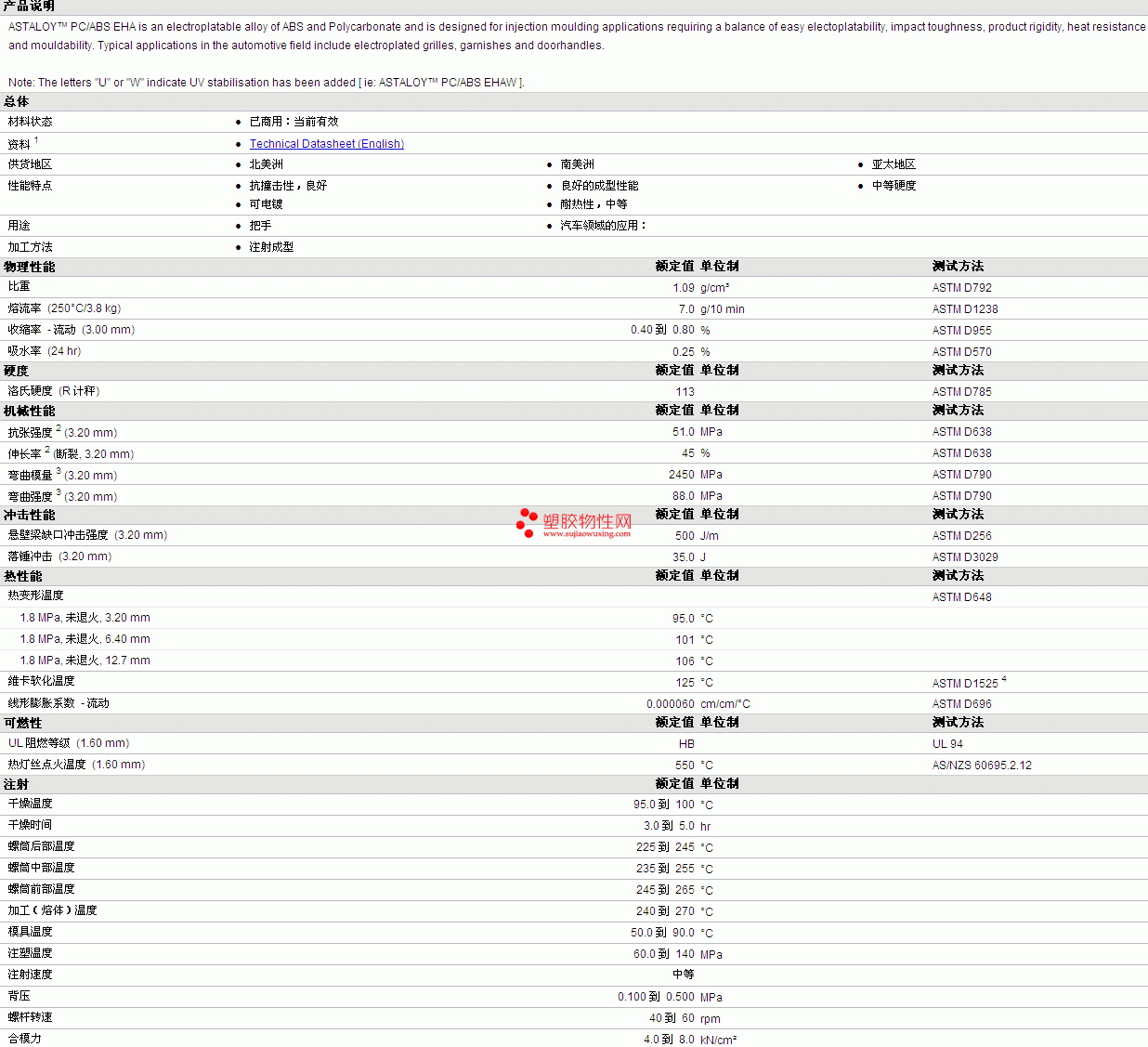The image size is (1148, 1047).
Task: Select the notched Izod impact value 500
Action: (x=685, y=536)
